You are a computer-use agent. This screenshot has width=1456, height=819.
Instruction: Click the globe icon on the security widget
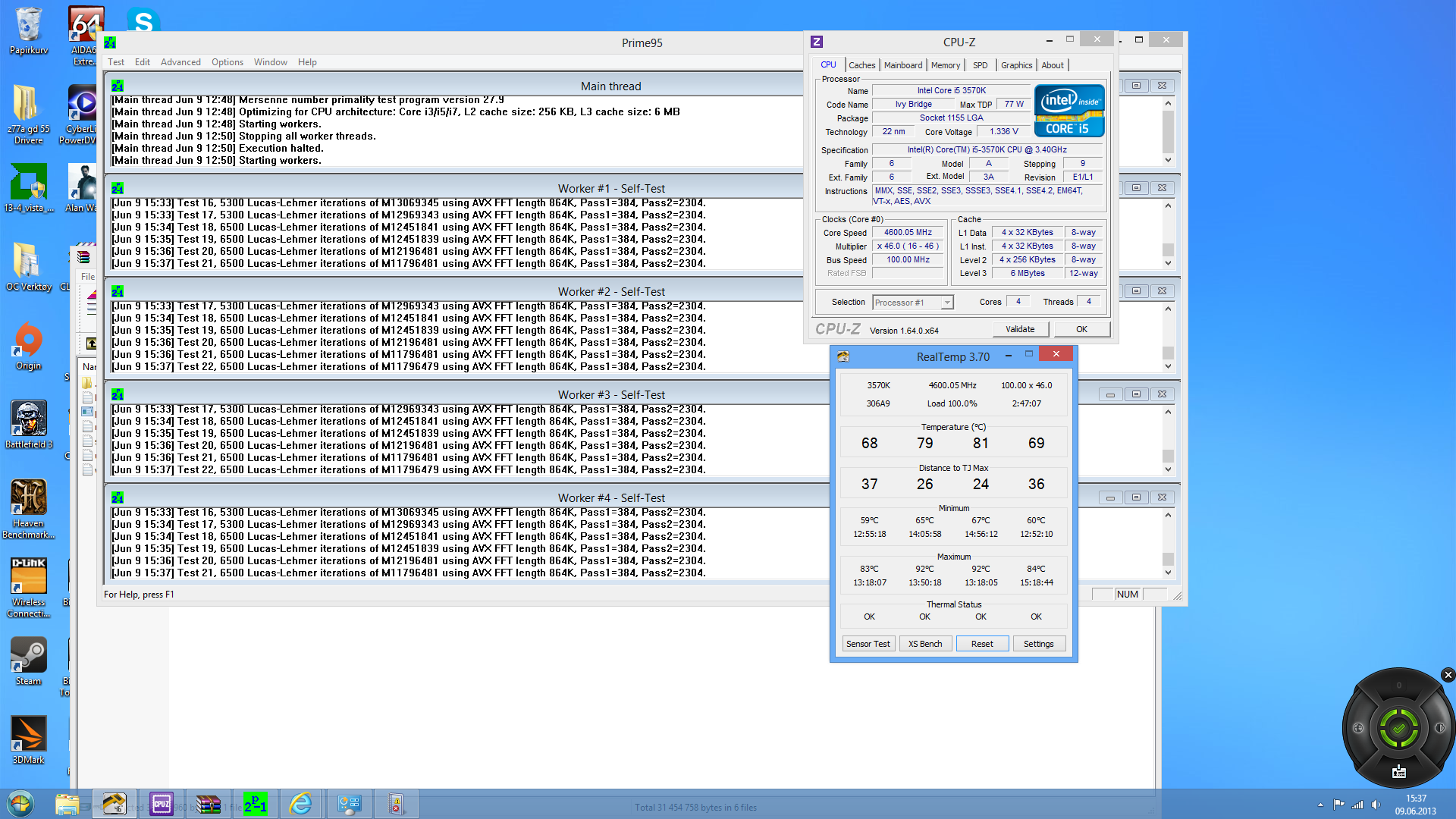(1358, 728)
